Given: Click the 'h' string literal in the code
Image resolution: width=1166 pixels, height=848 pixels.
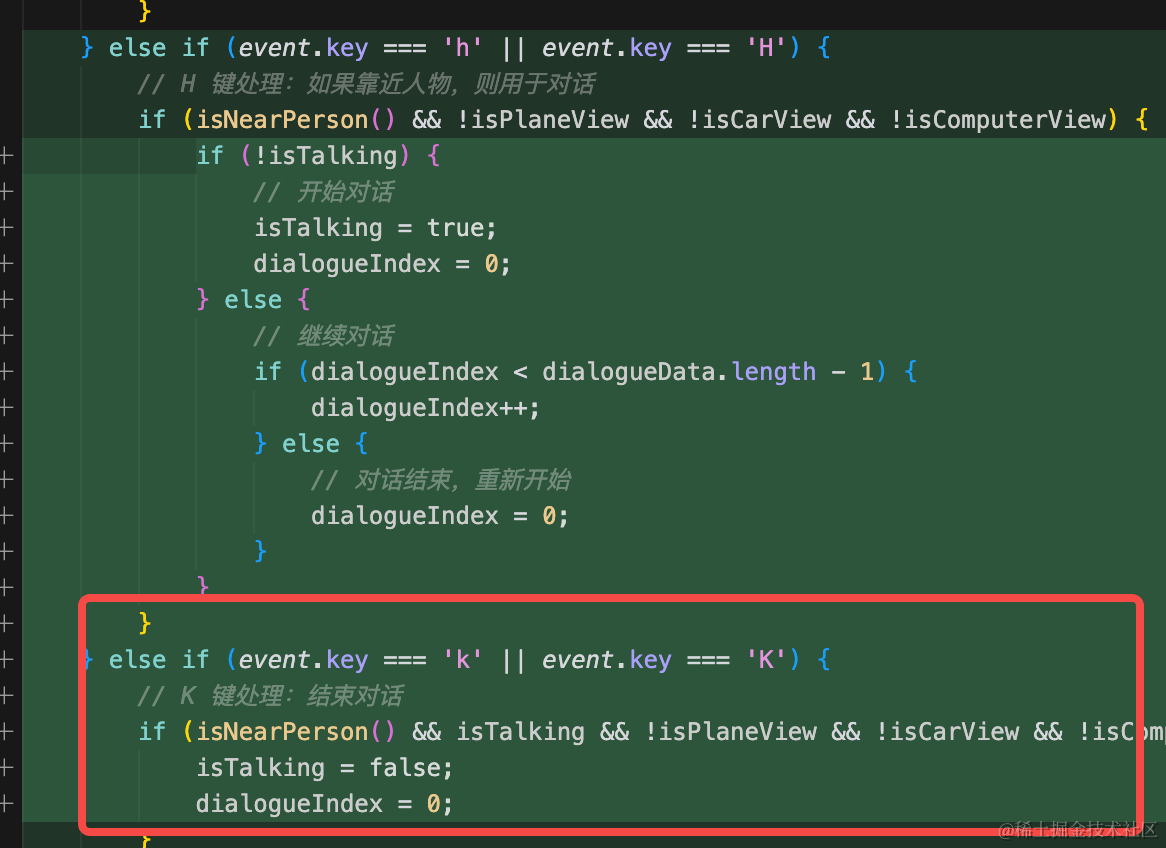Looking at the screenshot, I should tap(463, 48).
